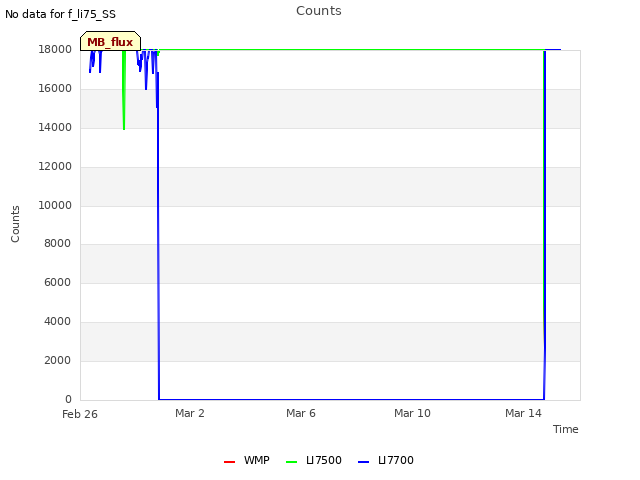Click the green LI7500 dip near 14000
Image resolution: width=640 pixels, height=480 pixels.
(124, 129)
